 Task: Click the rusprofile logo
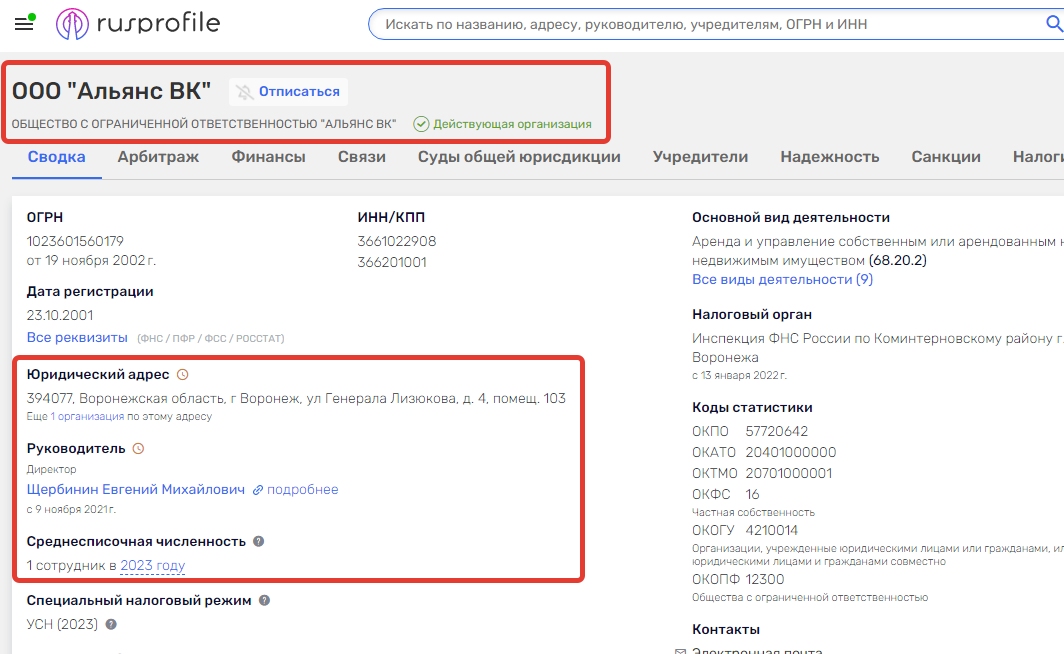(138, 24)
